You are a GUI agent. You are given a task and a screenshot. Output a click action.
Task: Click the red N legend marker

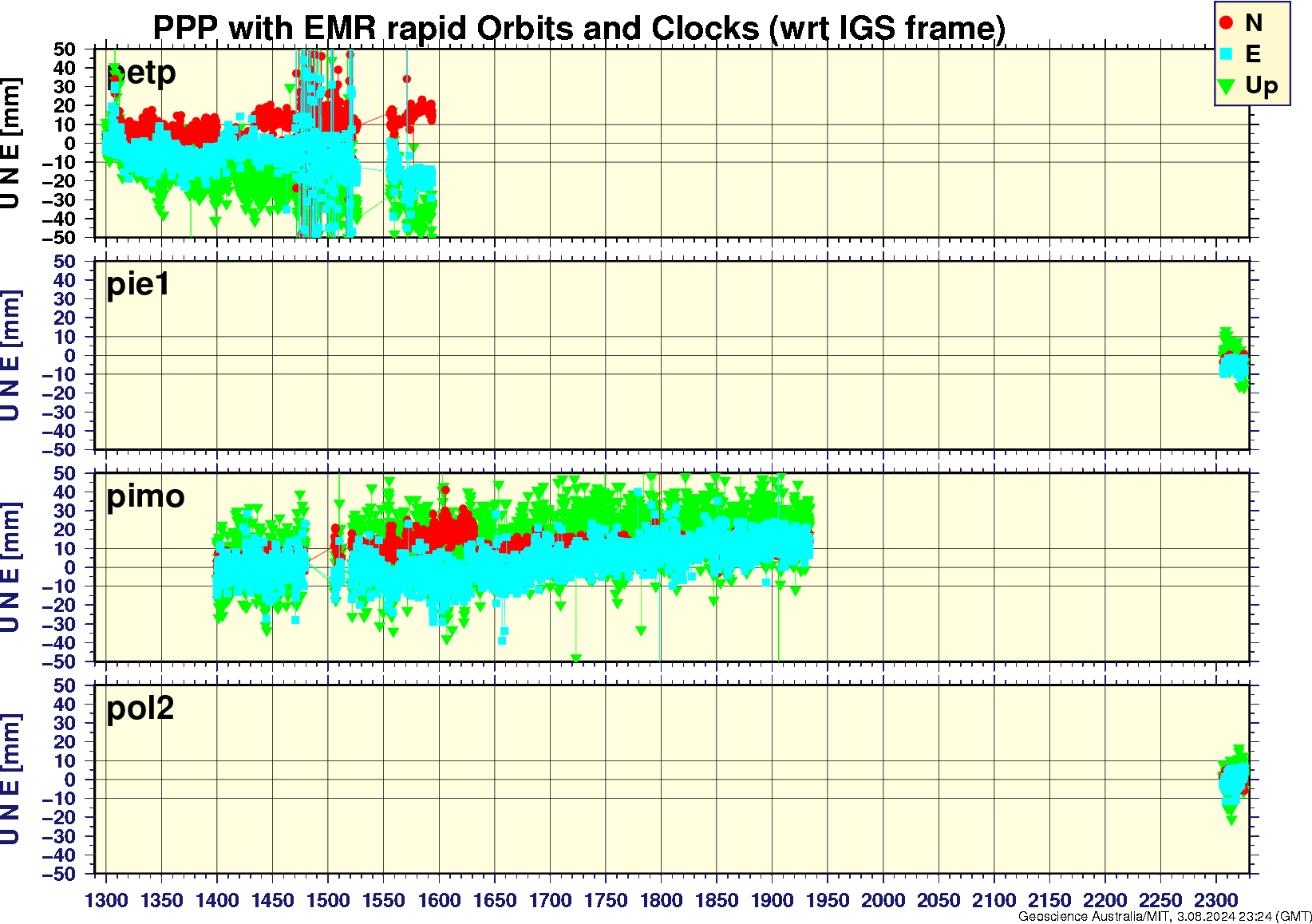pos(1227,23)
